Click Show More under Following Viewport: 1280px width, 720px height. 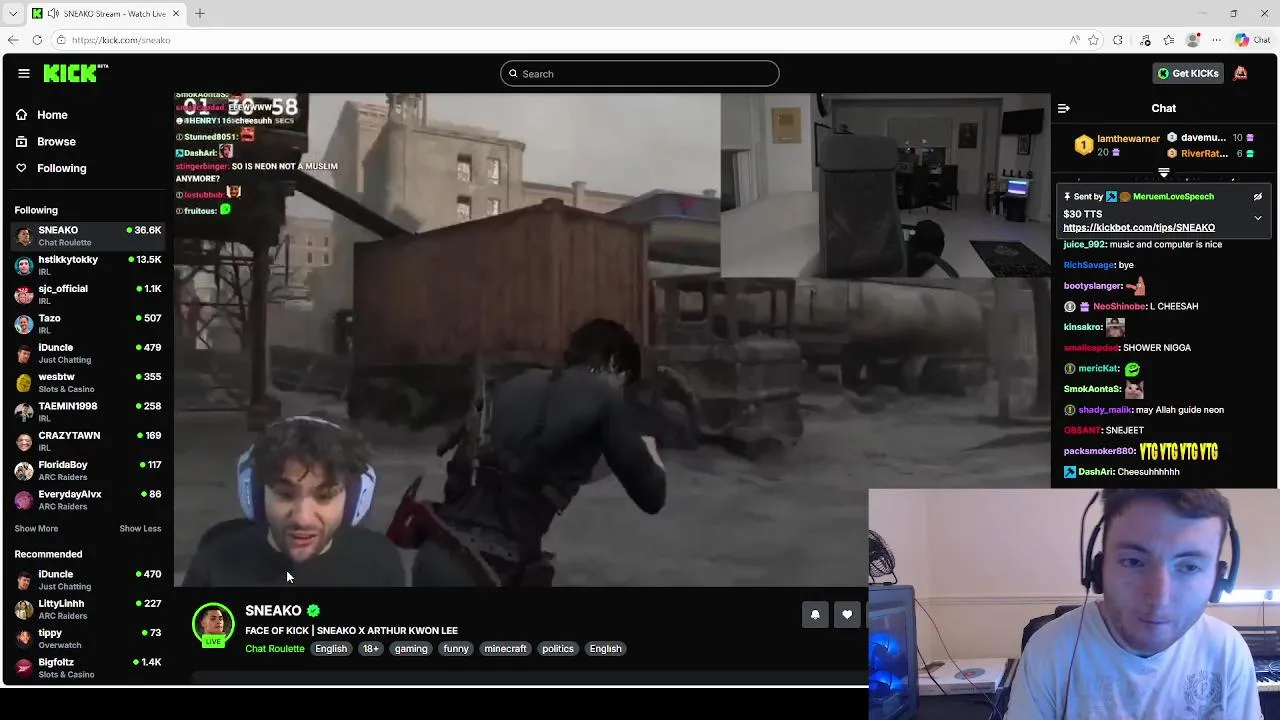[36, 529]
